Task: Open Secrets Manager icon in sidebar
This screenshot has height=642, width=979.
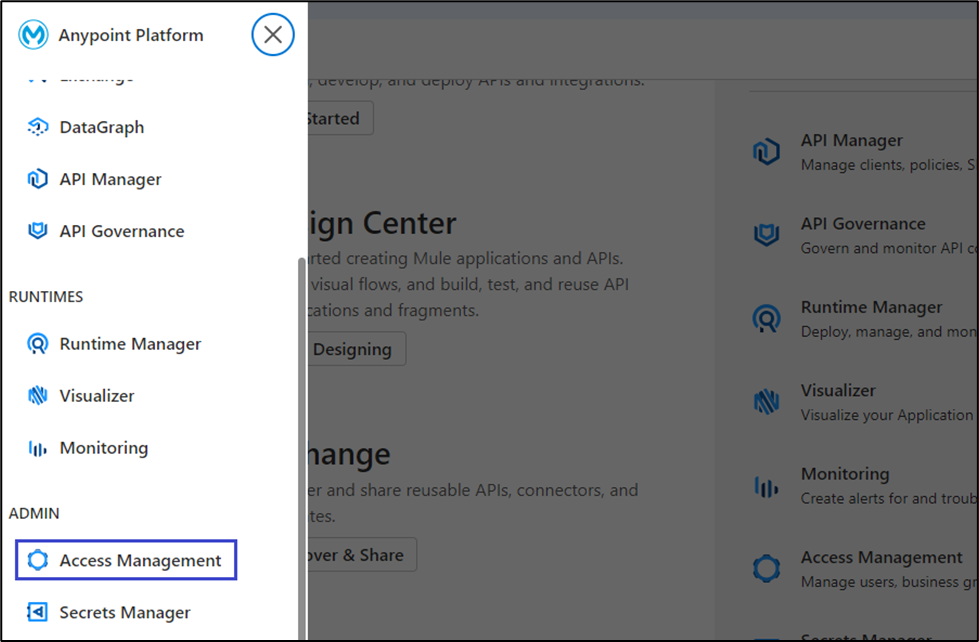Action: [x=38, y=612]
